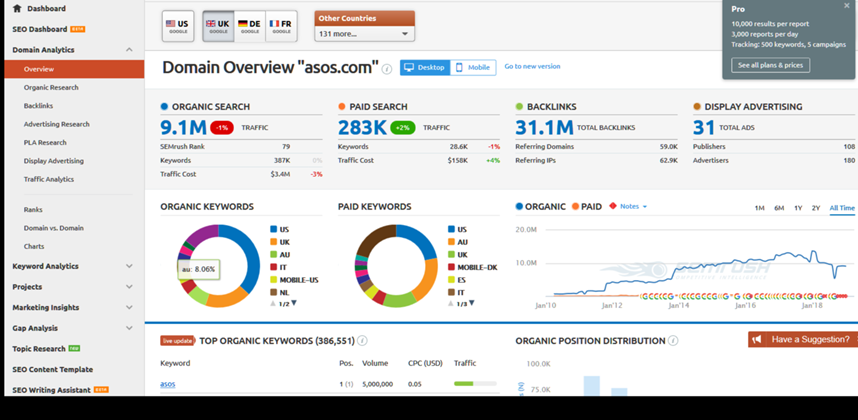Open the Notes dropdown above the chart

(634, 207)
